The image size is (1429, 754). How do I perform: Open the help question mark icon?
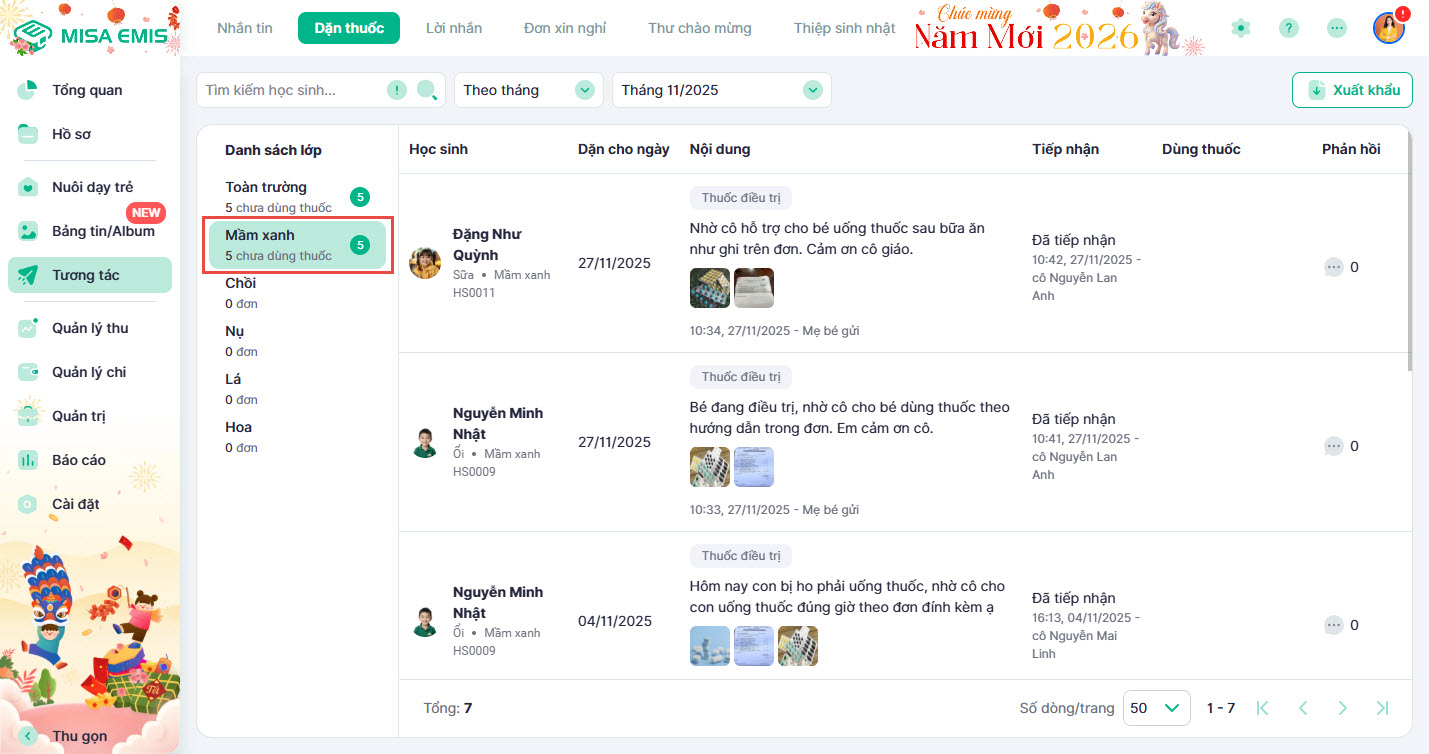click(x=1289, y=28)
